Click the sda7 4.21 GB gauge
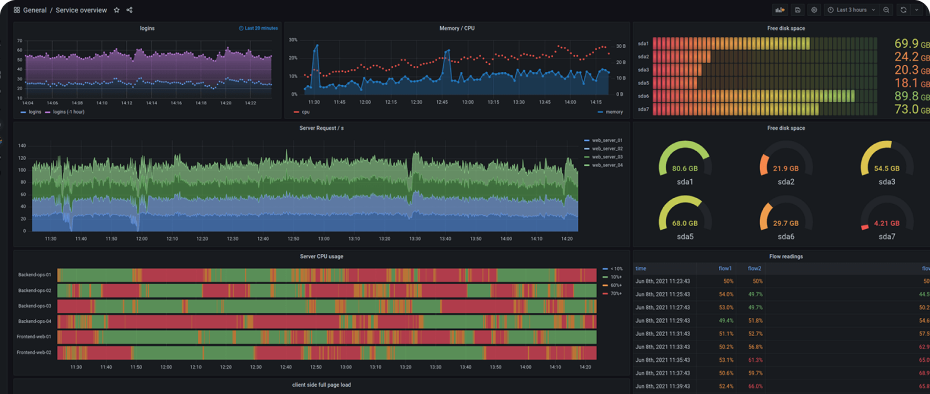The image size is (930, 394). click(x=886, y=218)
